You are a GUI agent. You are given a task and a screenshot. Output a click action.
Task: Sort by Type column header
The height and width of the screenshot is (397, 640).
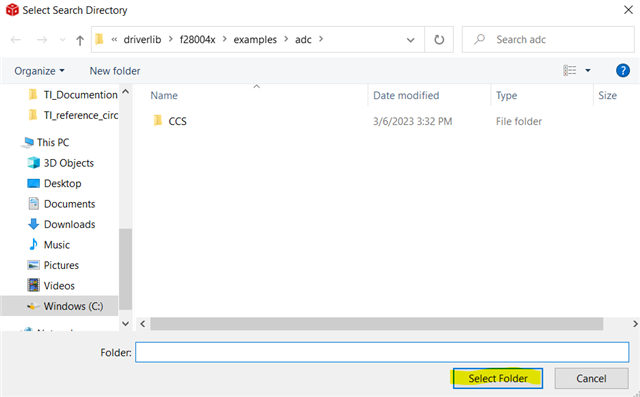(507, 95)
